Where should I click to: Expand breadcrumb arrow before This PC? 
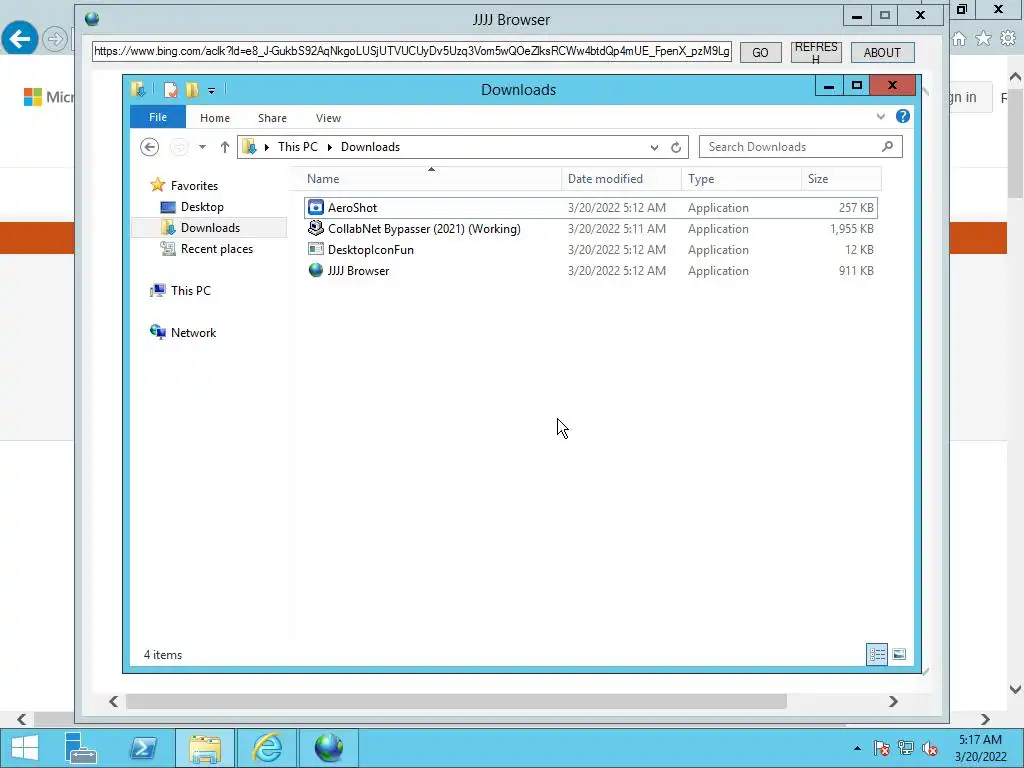pyautogui.click(x=266, y=148)
